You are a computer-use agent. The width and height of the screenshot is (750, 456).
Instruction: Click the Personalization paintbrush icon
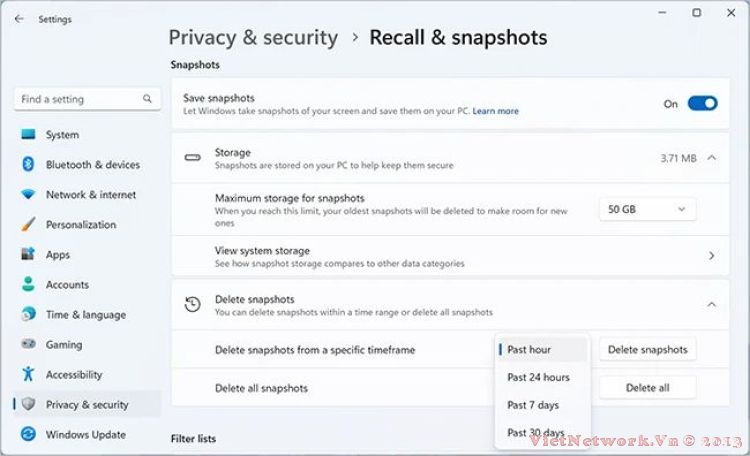click(x=28, y=225)
